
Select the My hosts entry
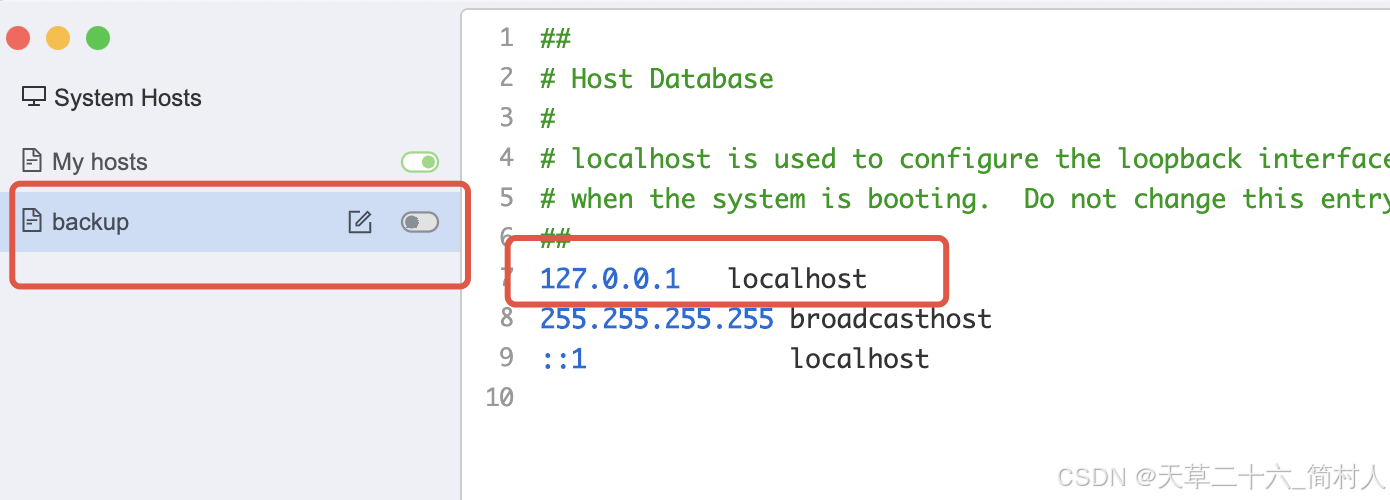230,161
